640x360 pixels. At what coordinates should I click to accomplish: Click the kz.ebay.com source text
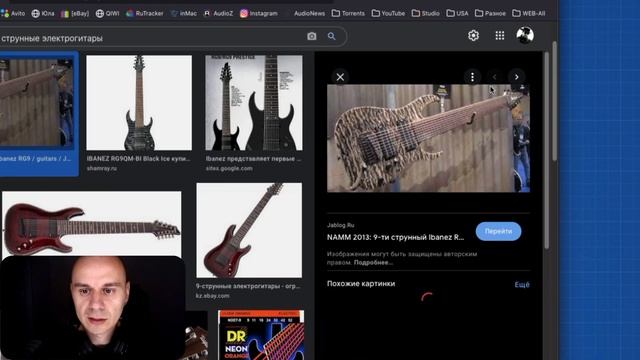(212, 296)
